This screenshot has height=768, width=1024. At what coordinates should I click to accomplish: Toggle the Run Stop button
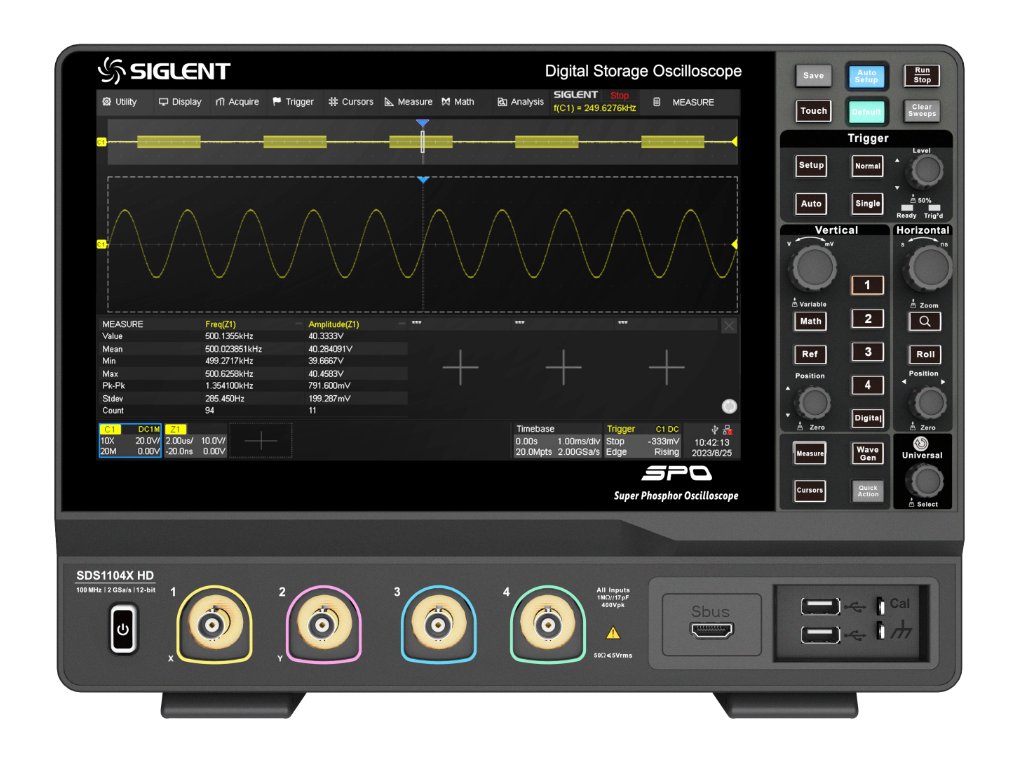pos(921,75)
